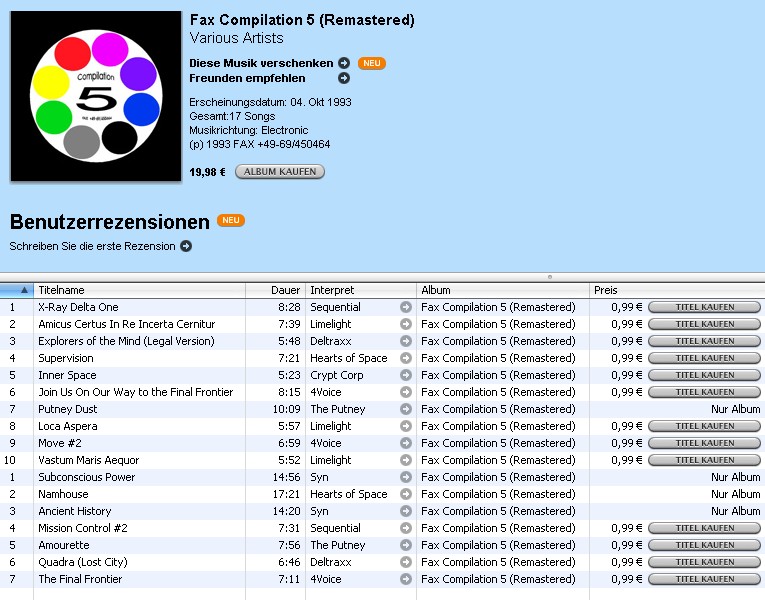Sort list by Interpret column header
The width and height of the screenshot is (765, 600).
[x=361, y=290]
